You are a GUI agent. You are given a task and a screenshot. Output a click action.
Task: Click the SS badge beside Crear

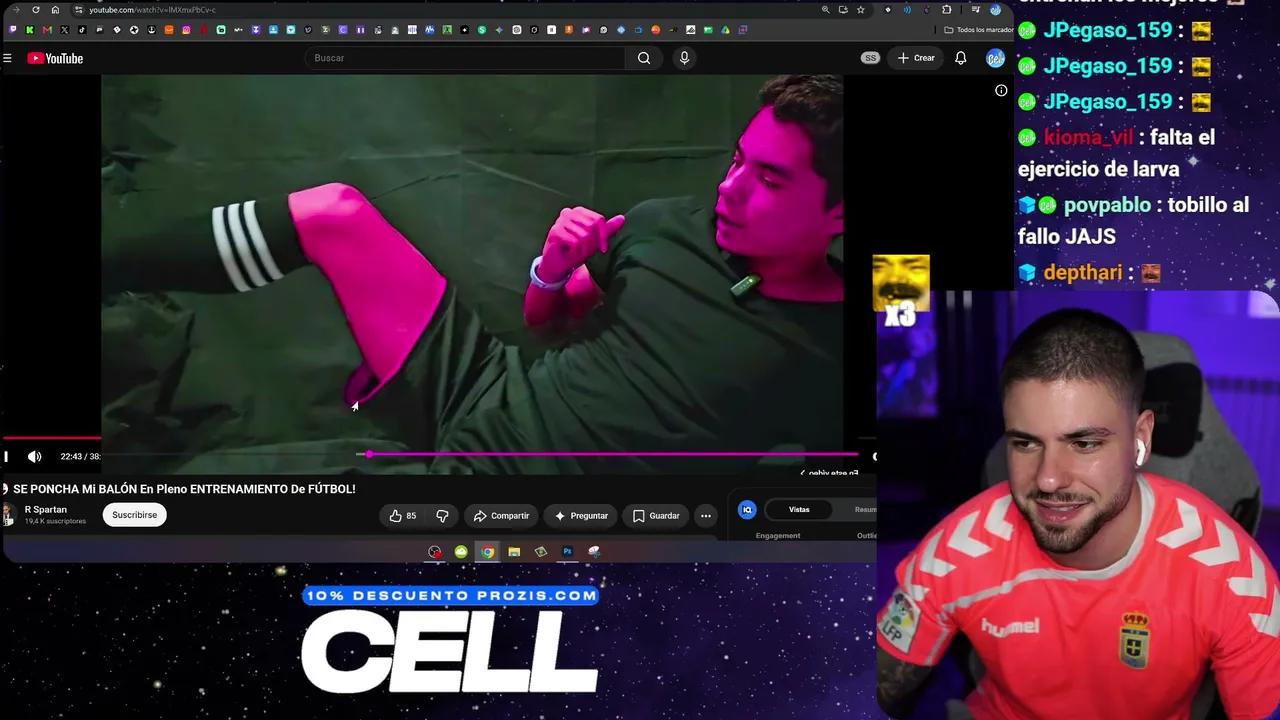coord(870,58)
